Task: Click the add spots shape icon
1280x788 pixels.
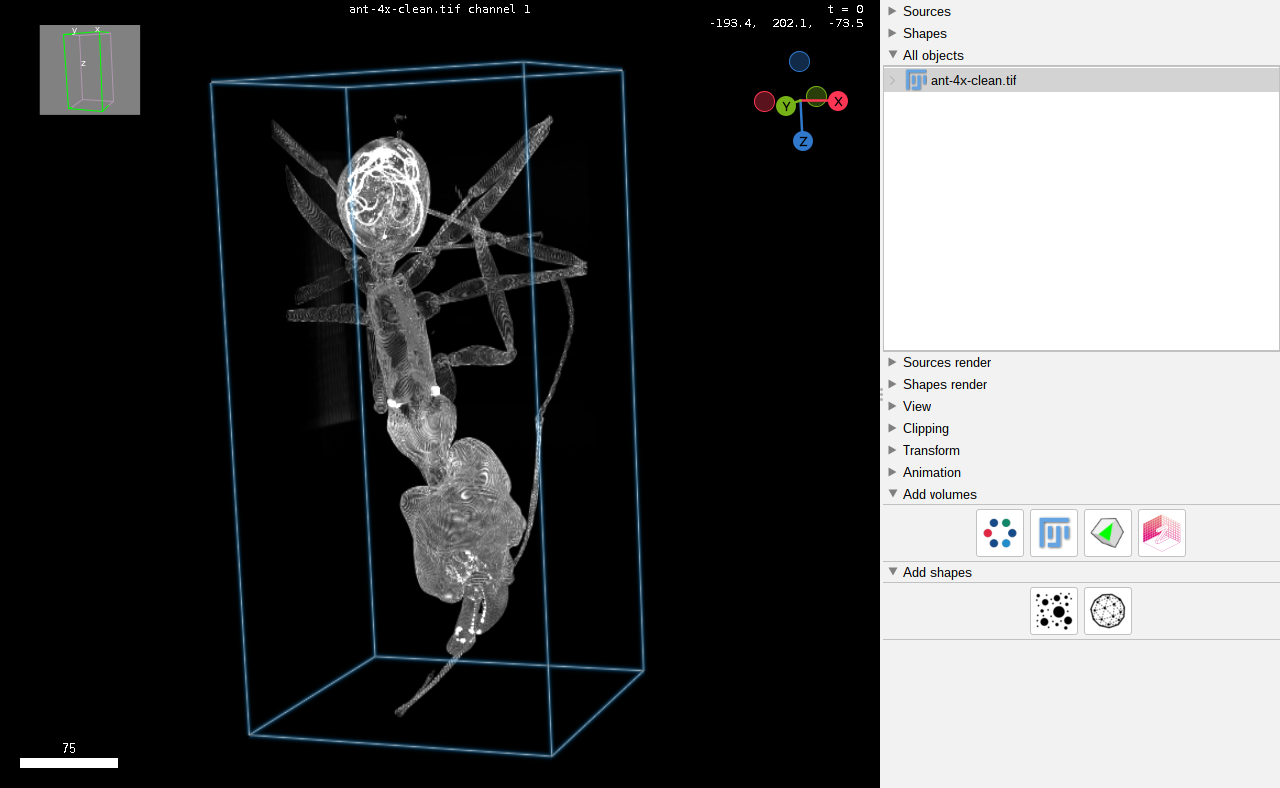Action: [1054, 611]
